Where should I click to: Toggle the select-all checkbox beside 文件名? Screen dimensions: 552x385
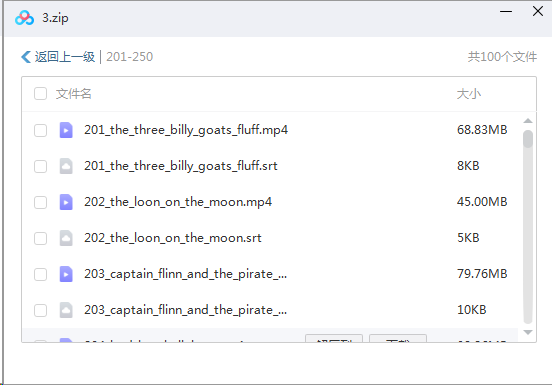[x=40, y=94]
